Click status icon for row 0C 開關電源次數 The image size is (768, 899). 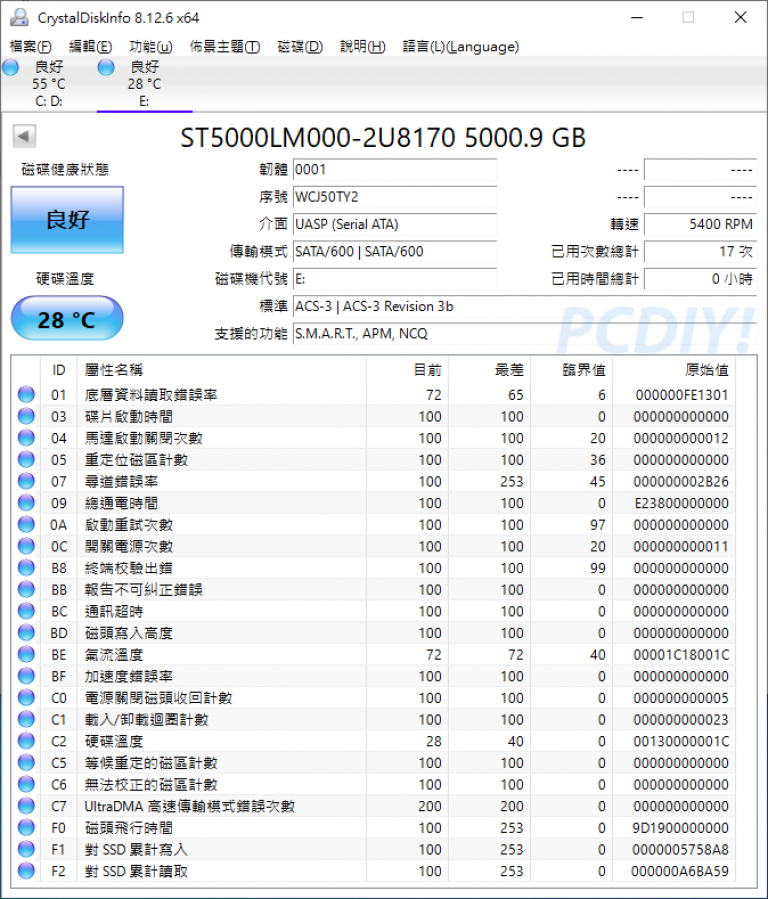click(26, 546)
